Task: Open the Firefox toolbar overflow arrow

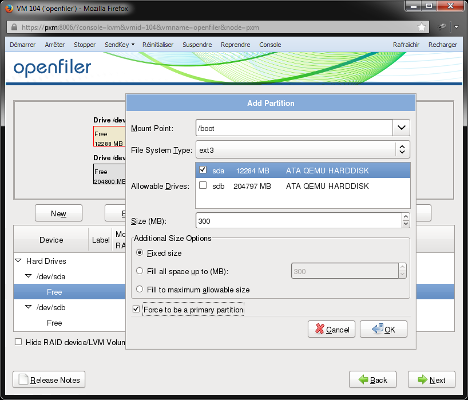Action: click(x=456, y=27)
